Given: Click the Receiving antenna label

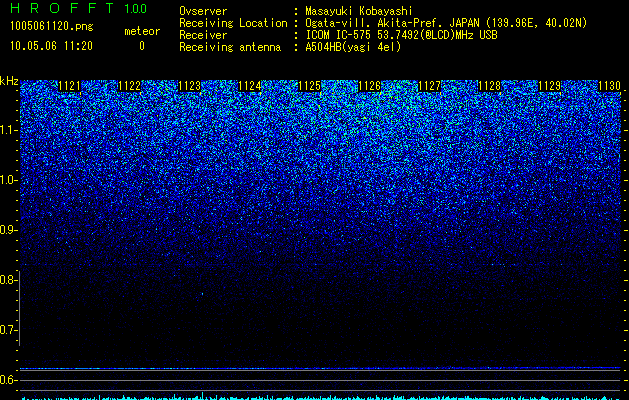Looking at the screenshot, I should click(x=230, y=47).
